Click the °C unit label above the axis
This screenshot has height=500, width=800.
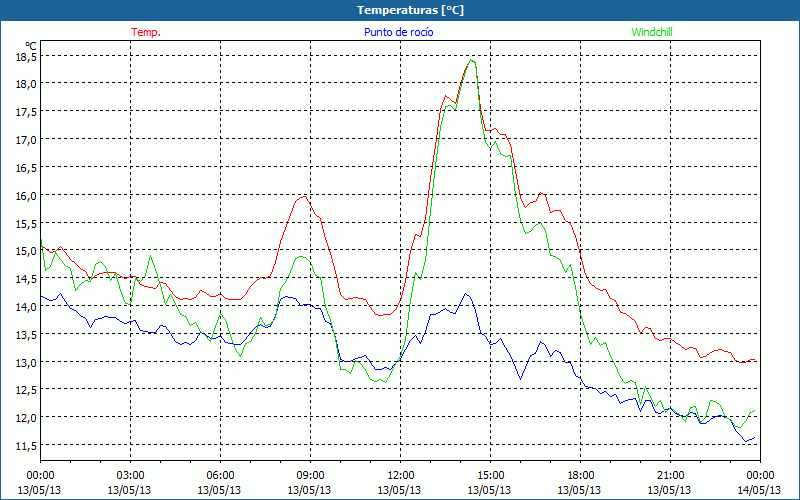pos(31,46)
